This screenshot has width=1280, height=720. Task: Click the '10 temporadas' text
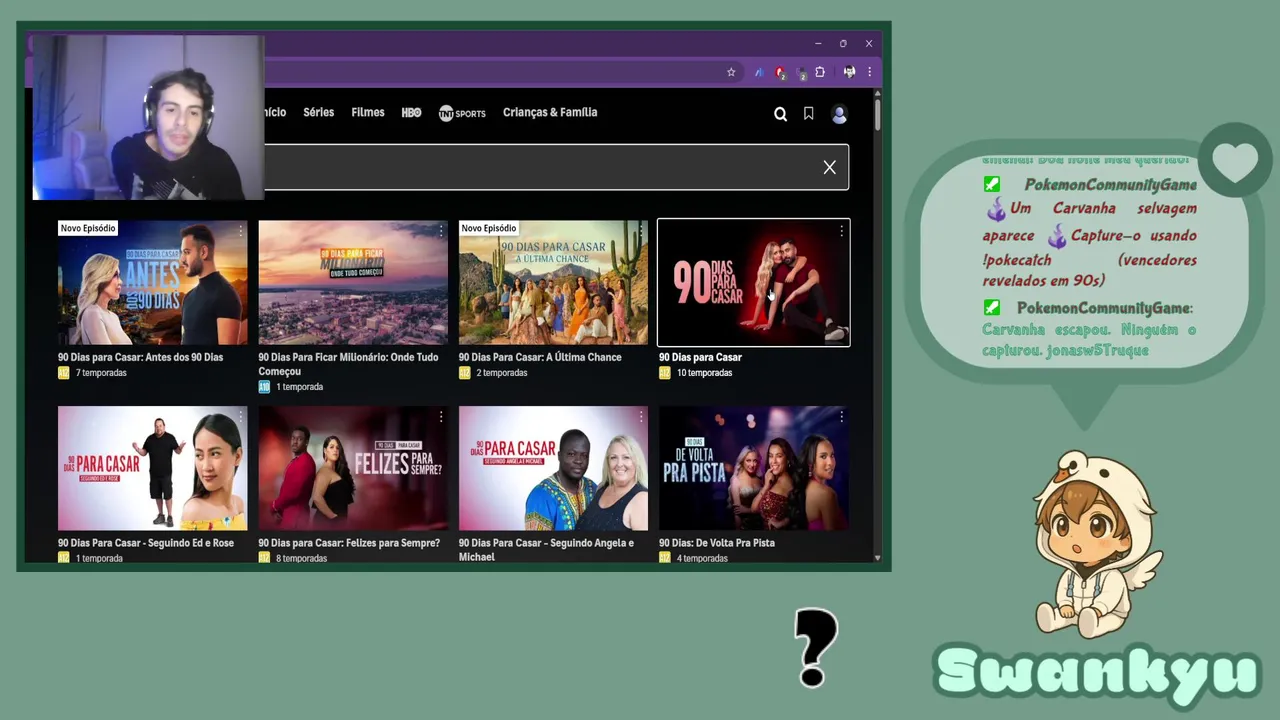[x=704, y=373]
